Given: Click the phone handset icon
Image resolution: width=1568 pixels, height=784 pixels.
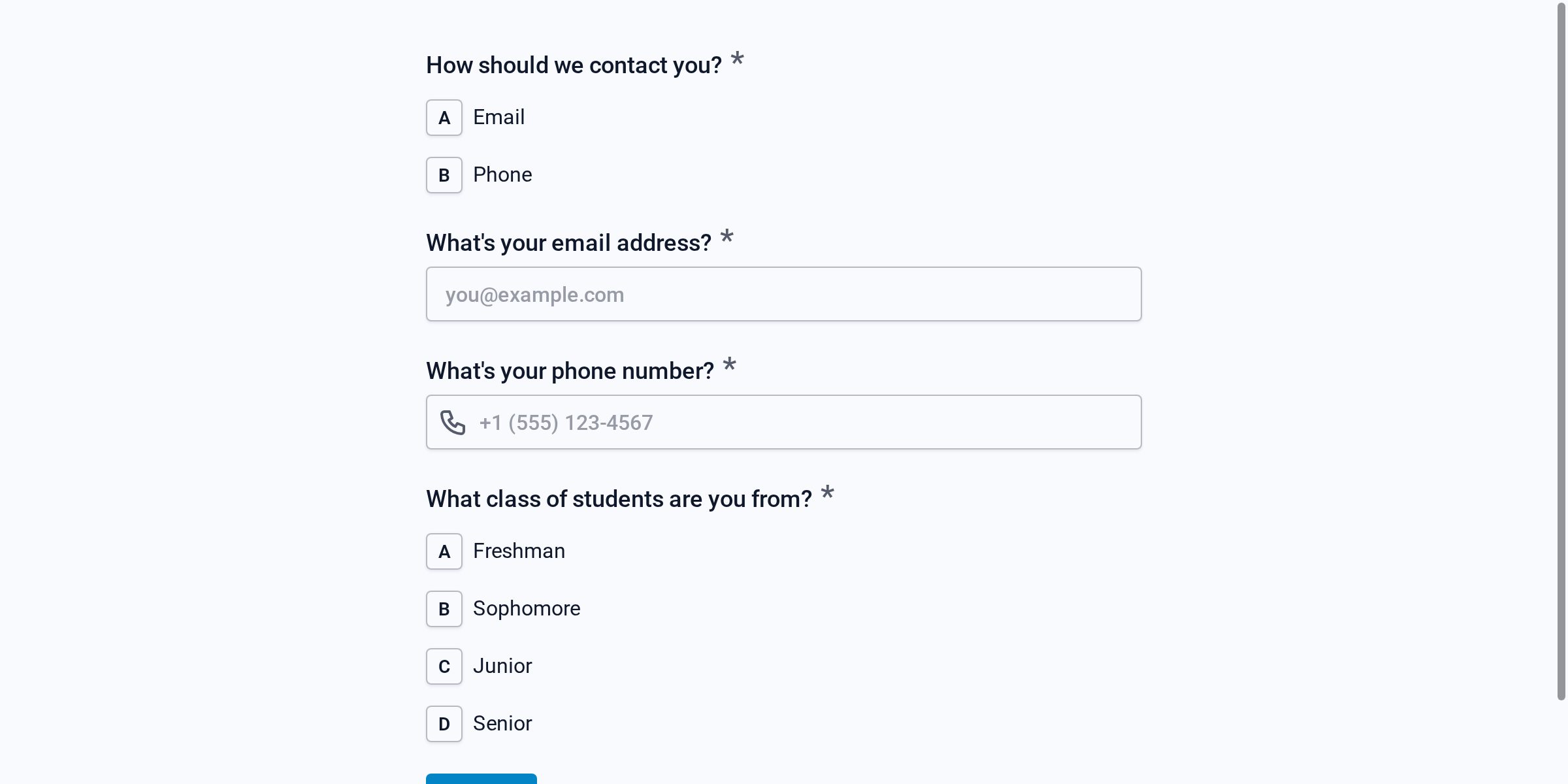Looking at the screenshot, I should (x=453, y=423).
